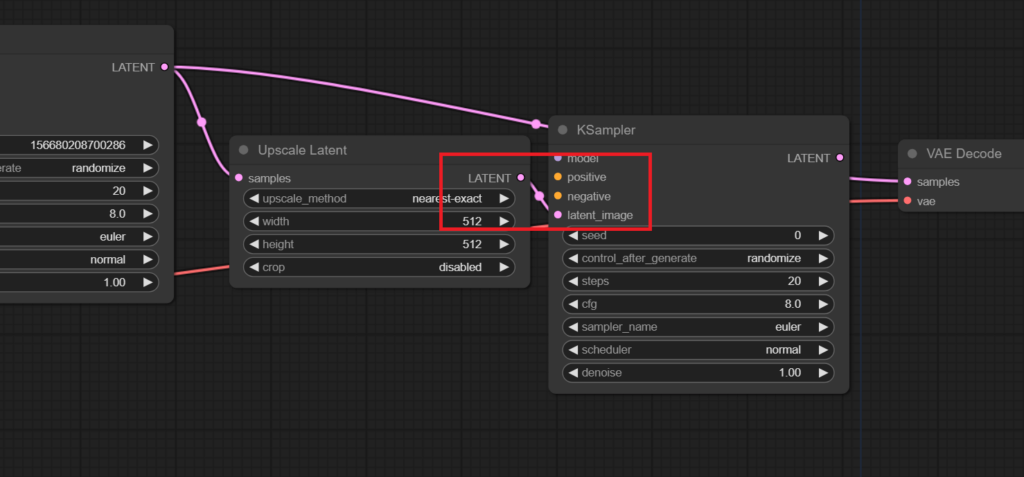Increase width value with right arrow in Upscale Latent
The image size is (1024, 477).
click(504, 221)
